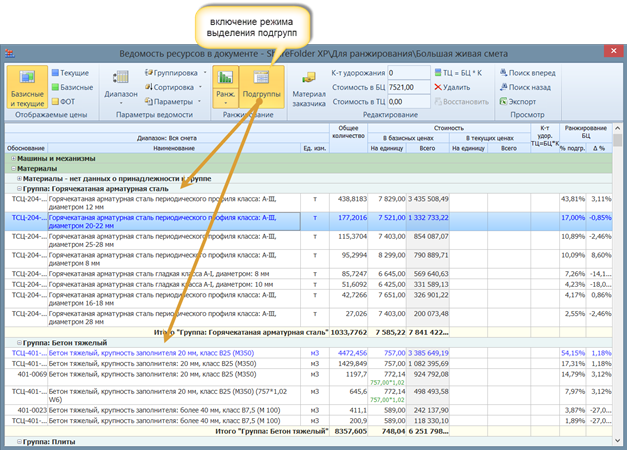The width and height of the screenshot is (627, 450).
Task: Click the Экспорт export button
Action: coord(518,102)
